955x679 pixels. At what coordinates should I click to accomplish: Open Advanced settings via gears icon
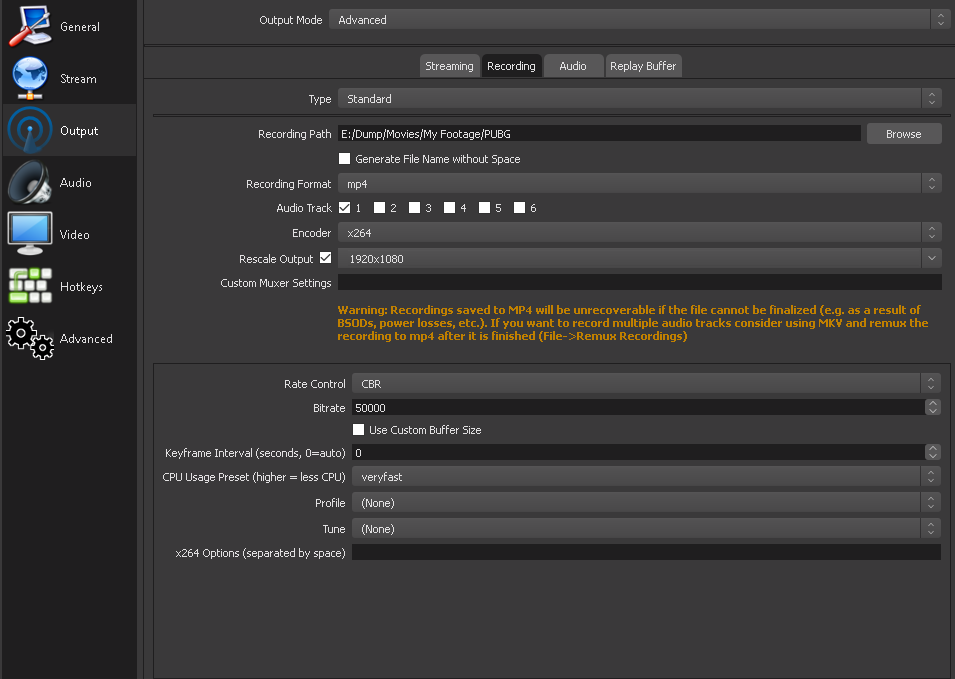[30, 338]
